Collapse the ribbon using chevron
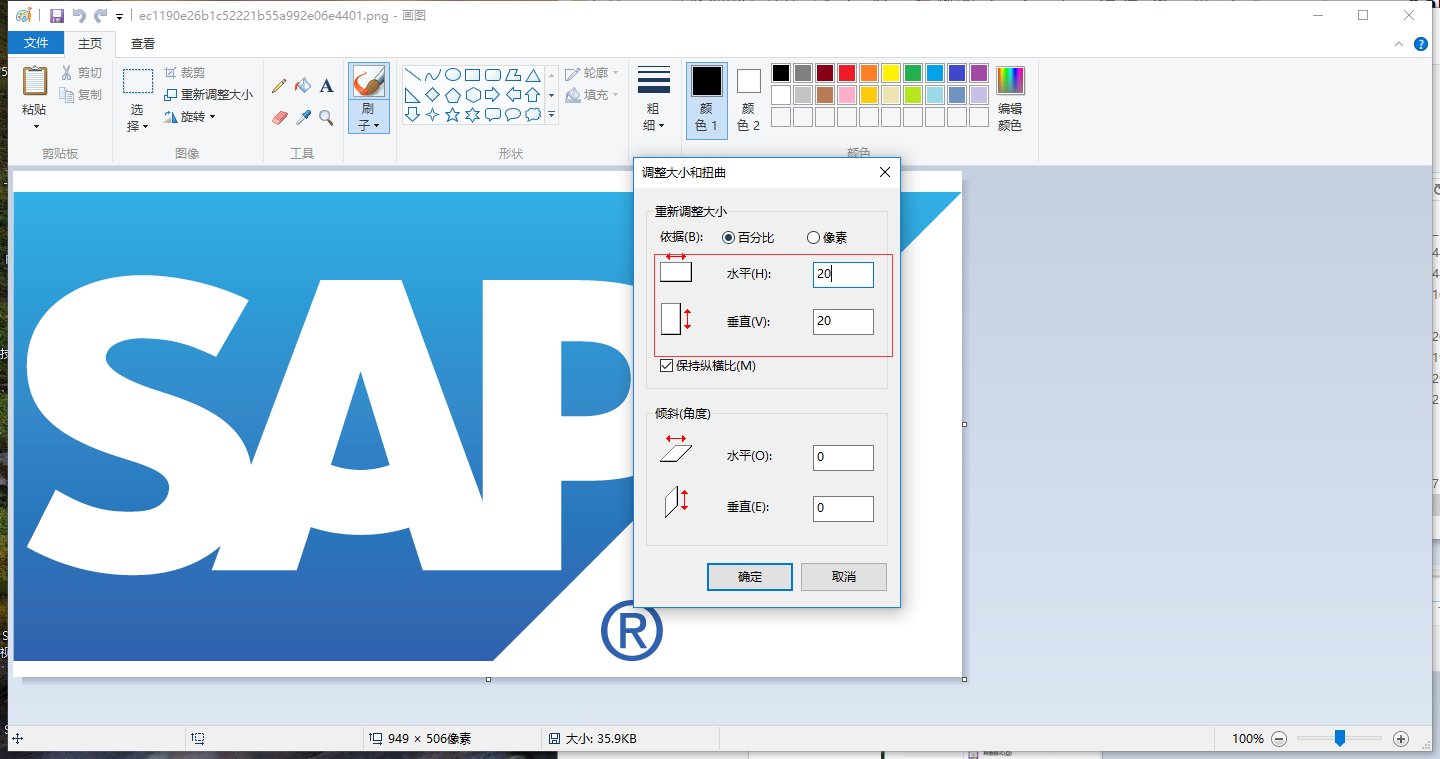The height and width of the screenshot is (759, 1440). (x=1399, y=44)
